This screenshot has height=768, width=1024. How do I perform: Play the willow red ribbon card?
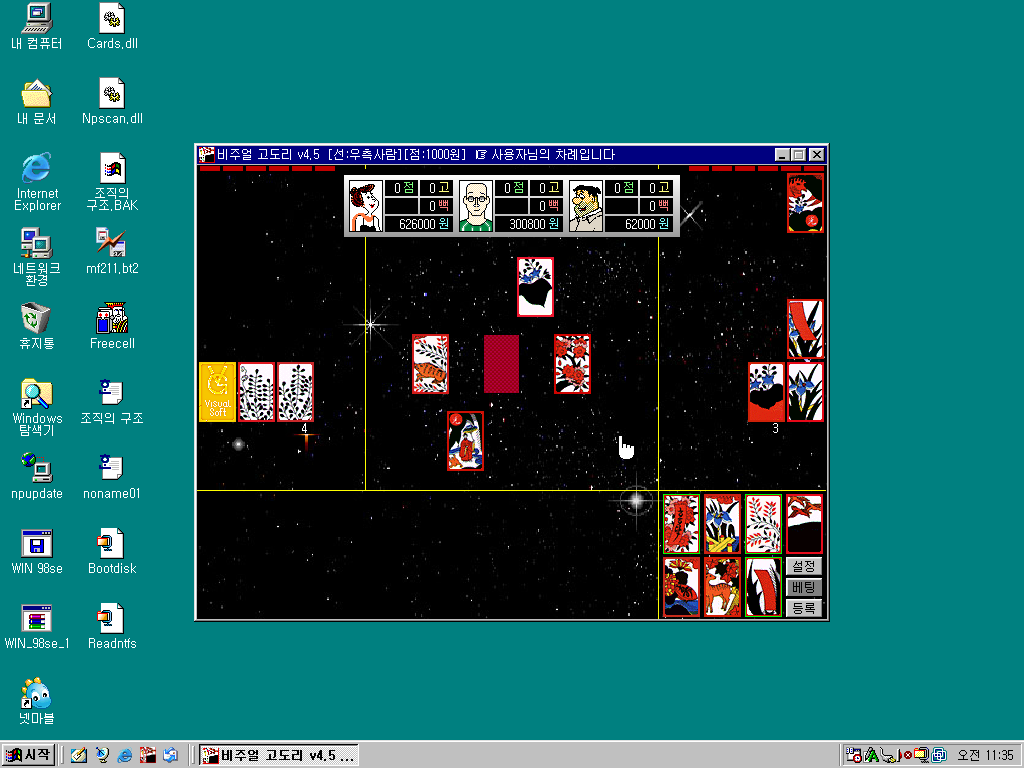763,586
